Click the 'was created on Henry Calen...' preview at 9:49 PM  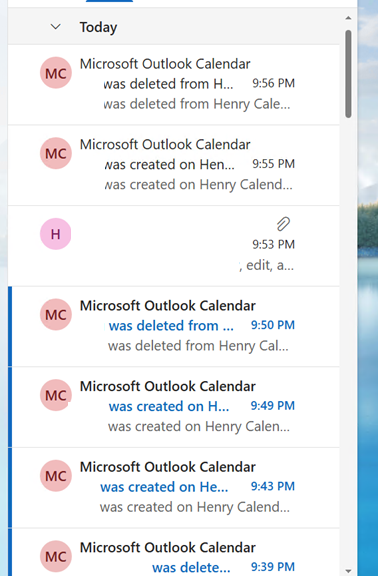tap(199, 426)
